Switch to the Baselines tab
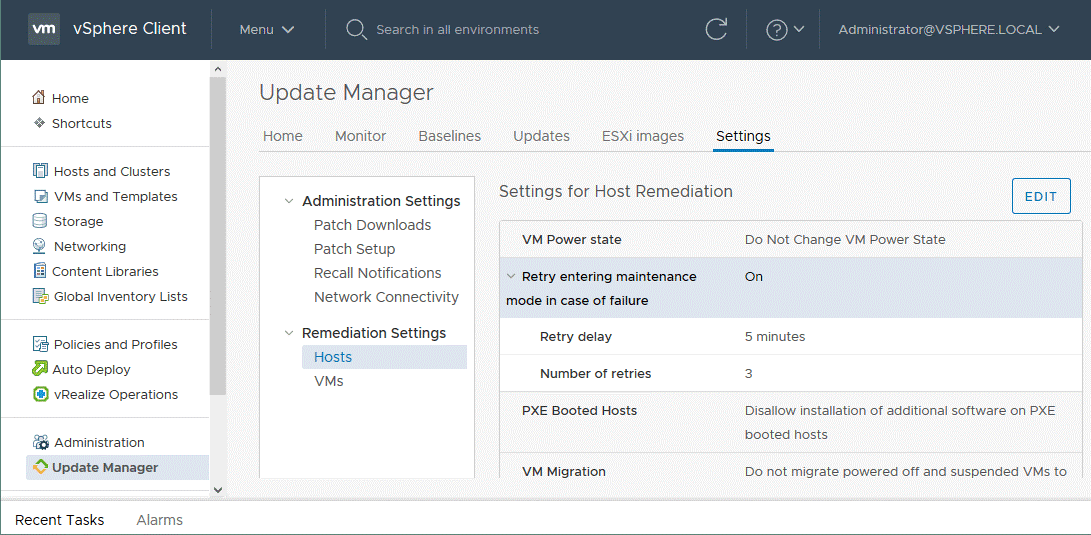The image size is (1091, 535). tap(449, 136)
